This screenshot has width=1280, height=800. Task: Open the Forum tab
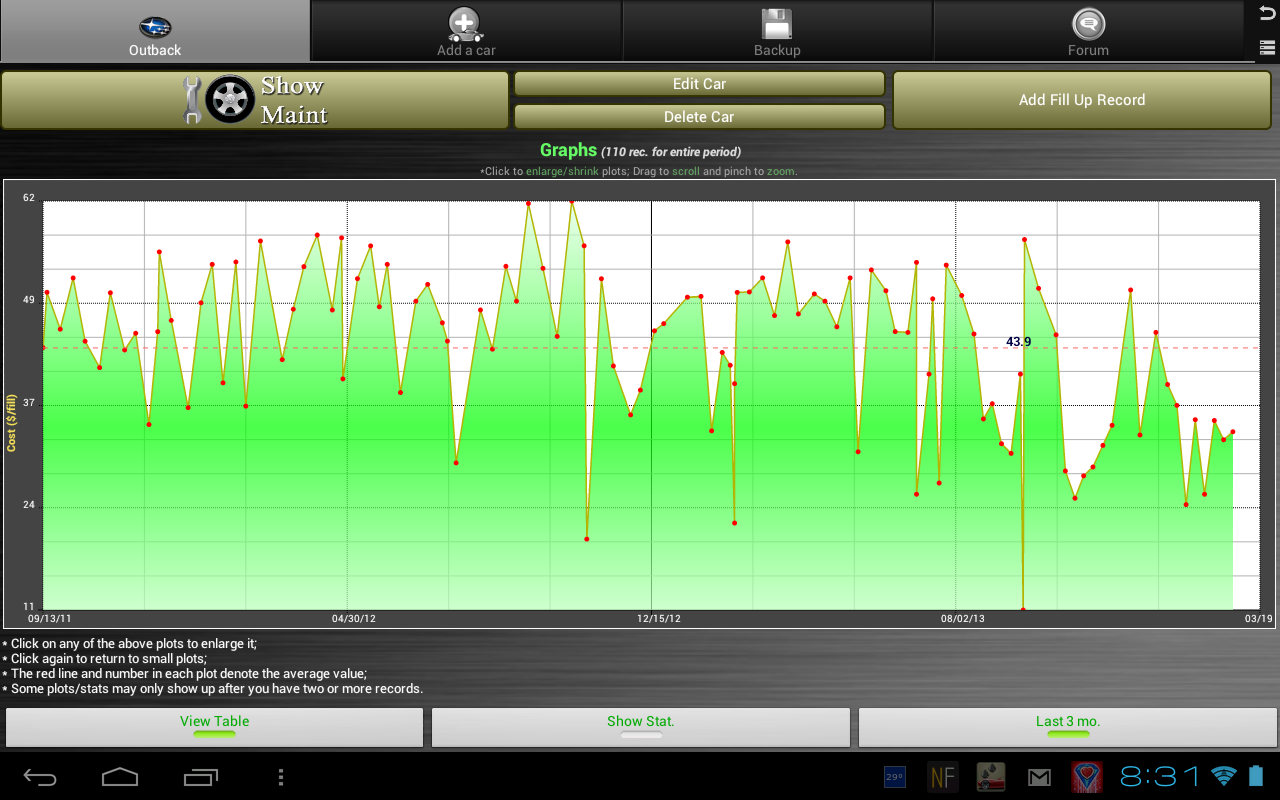(x=1088, y=31)
